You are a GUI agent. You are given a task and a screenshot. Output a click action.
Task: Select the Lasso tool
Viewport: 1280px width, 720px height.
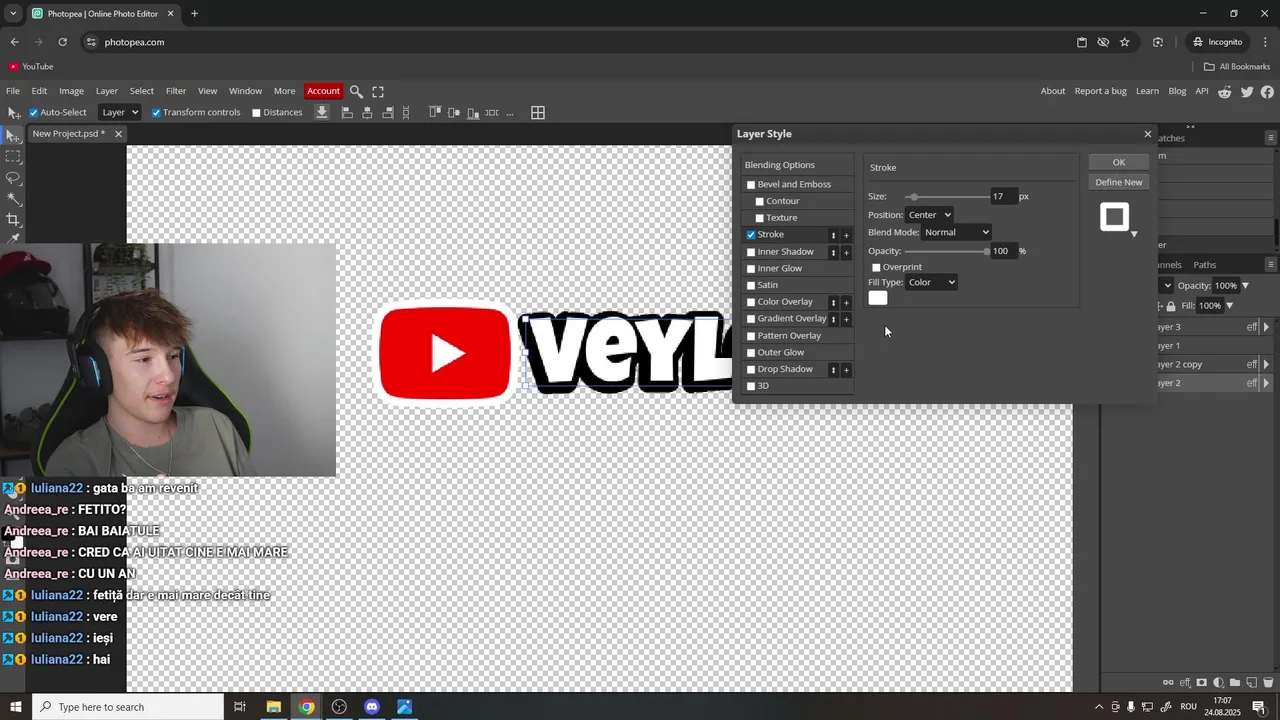coord(13,178)
